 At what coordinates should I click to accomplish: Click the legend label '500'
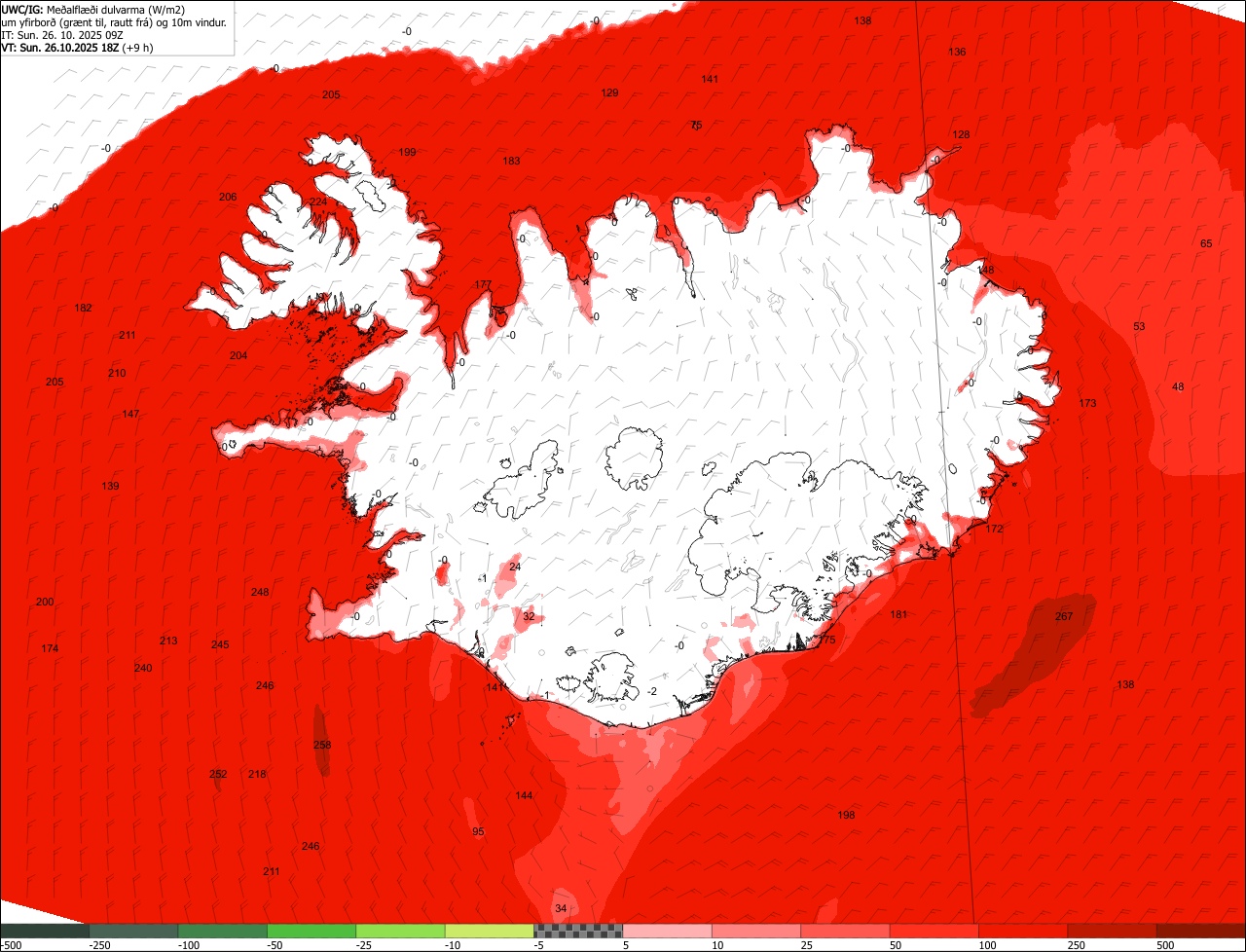tap(1165, 945)
